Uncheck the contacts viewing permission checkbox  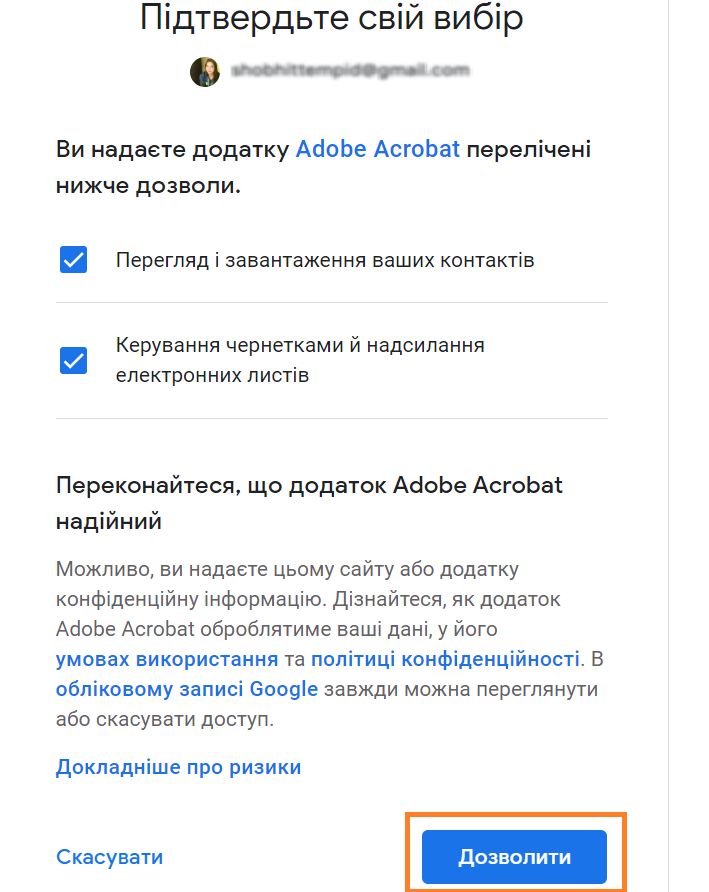(x=74, y=260)
